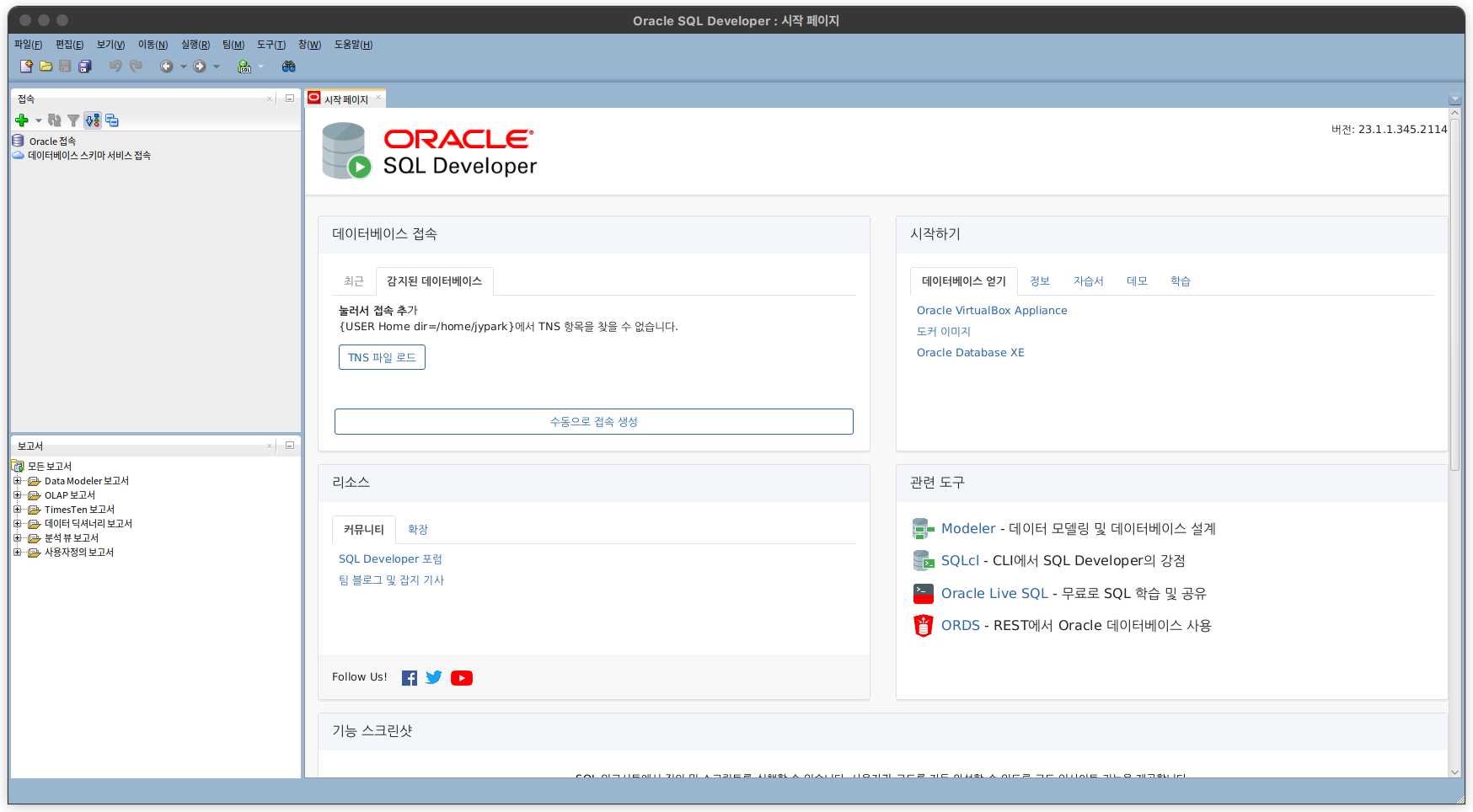Open dropdown next to Back arrow

[184, 67]
